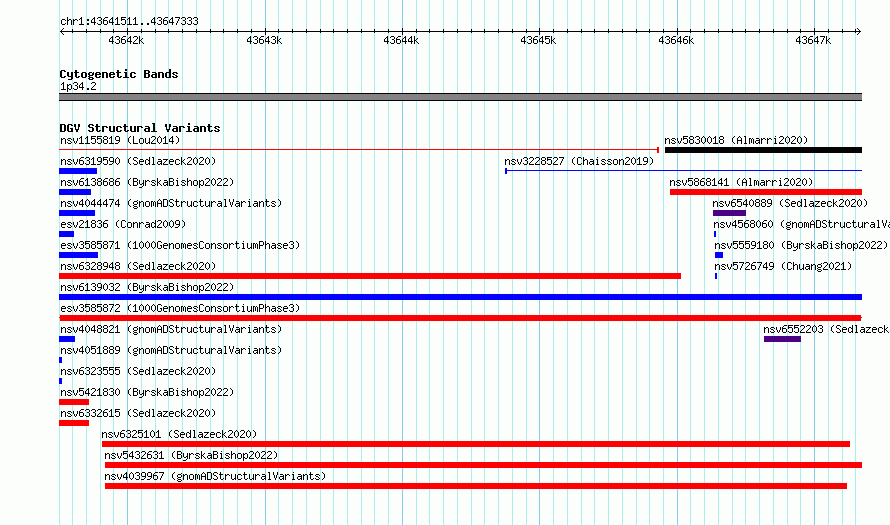Select the purple nsv6552203 variant bar
This screenshot has width=890, height=525.
coord(782,339)
